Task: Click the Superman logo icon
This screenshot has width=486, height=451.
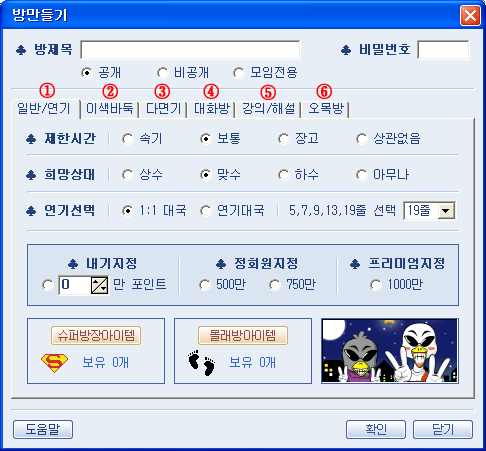Action: (x=54, y=363)
